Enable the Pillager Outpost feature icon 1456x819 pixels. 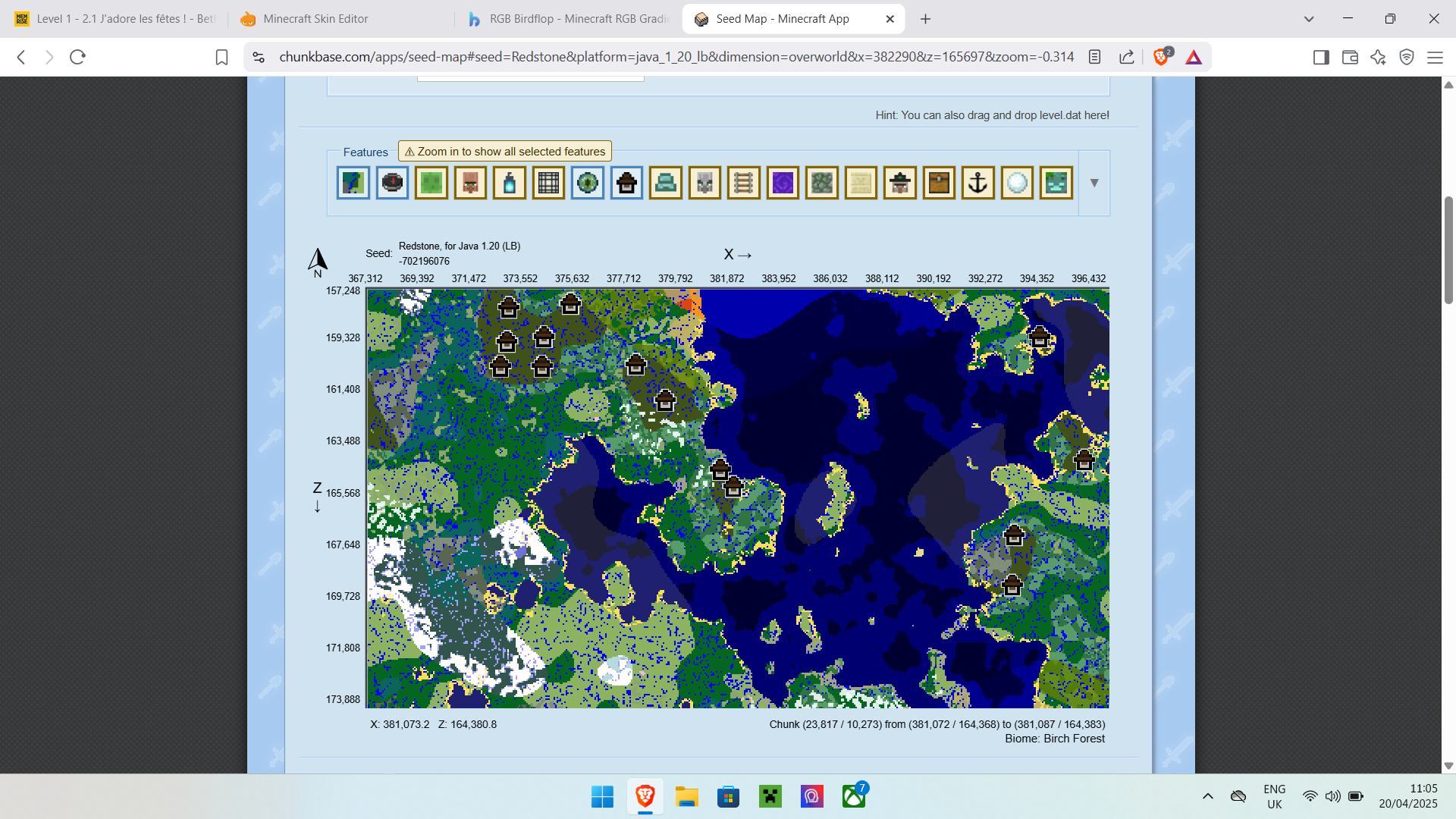tap(704, 183)
